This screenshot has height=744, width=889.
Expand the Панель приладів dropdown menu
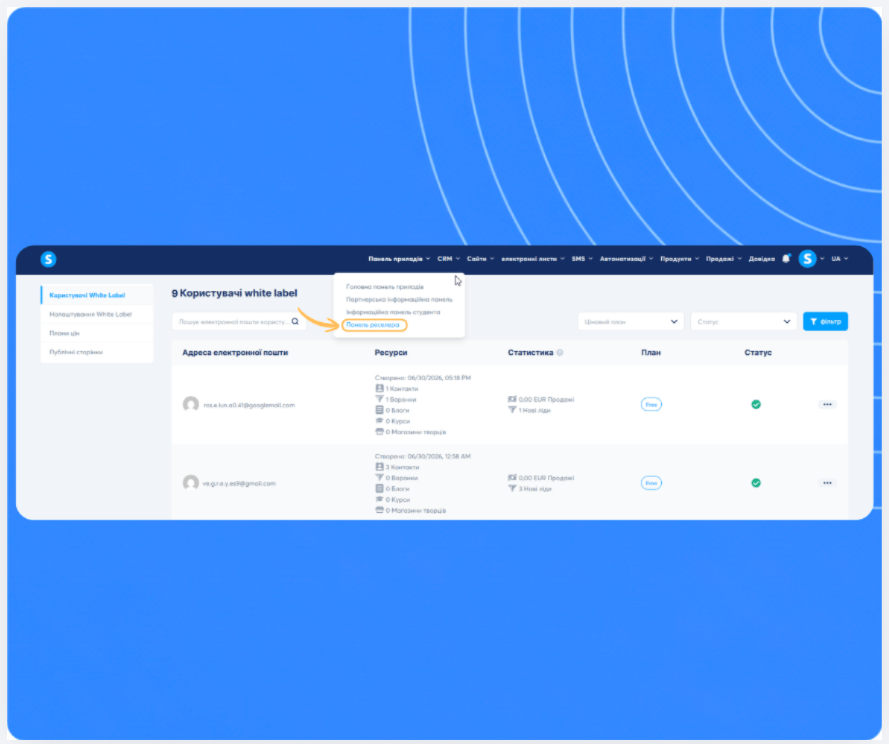(x=399, y=259)
